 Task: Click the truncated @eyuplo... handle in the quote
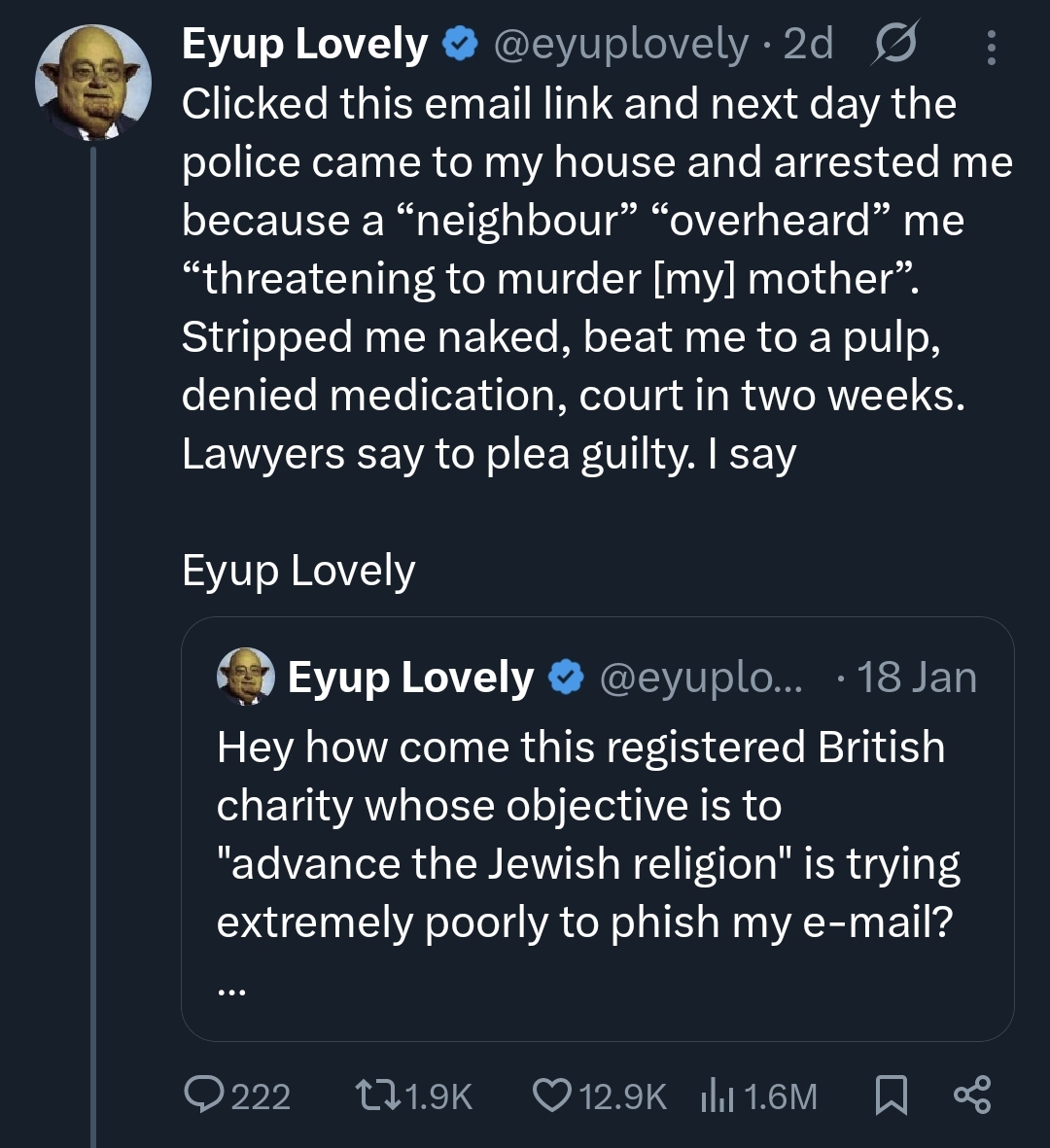702,678
